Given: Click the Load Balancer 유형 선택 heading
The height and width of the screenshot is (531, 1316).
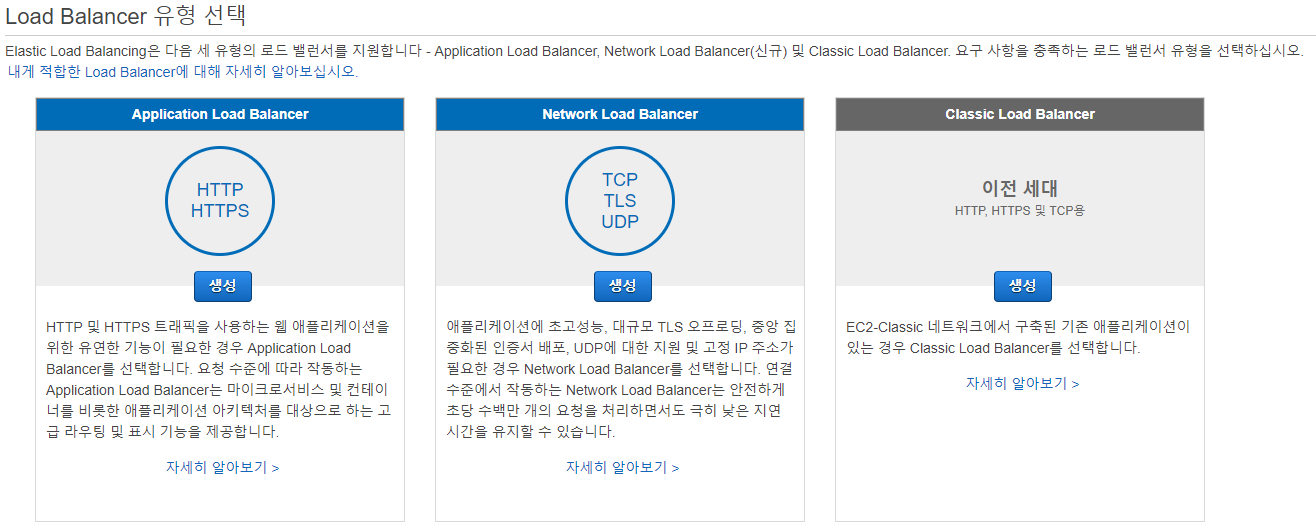Looking at the screenshot, I should [126, 17].
